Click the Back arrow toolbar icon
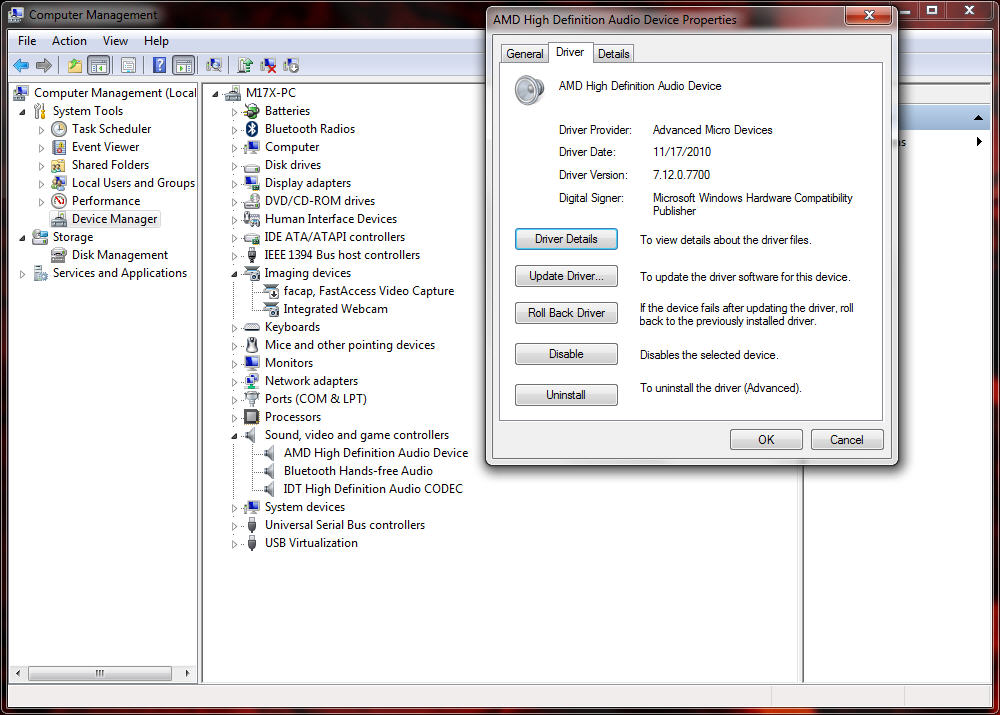1000x715 pixels. pyautogui.click(x=21, y=65)
